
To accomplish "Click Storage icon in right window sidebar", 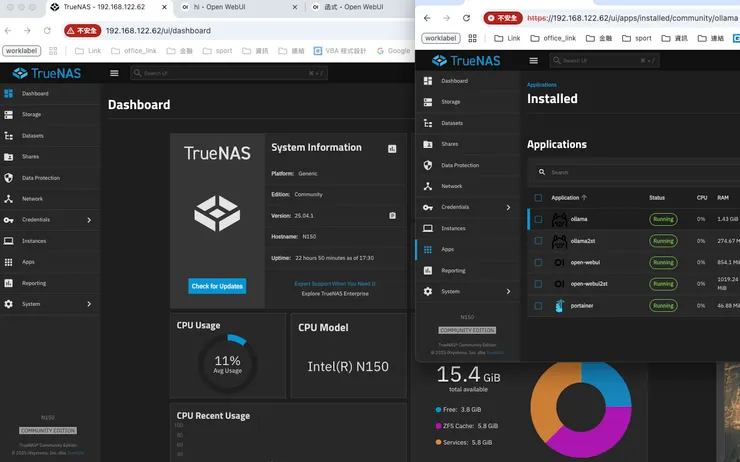I will [428, 102].
